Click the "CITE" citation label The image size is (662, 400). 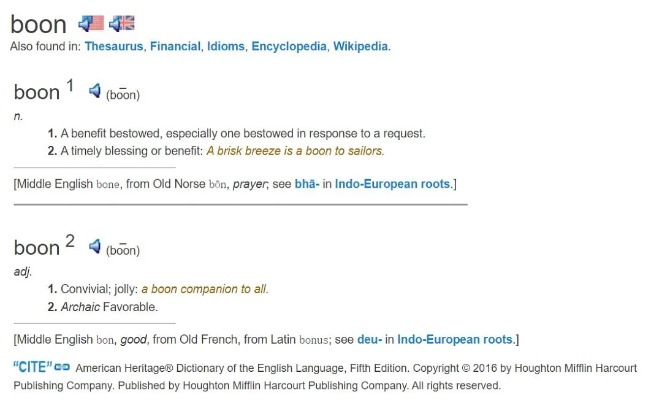pos(33,367)
